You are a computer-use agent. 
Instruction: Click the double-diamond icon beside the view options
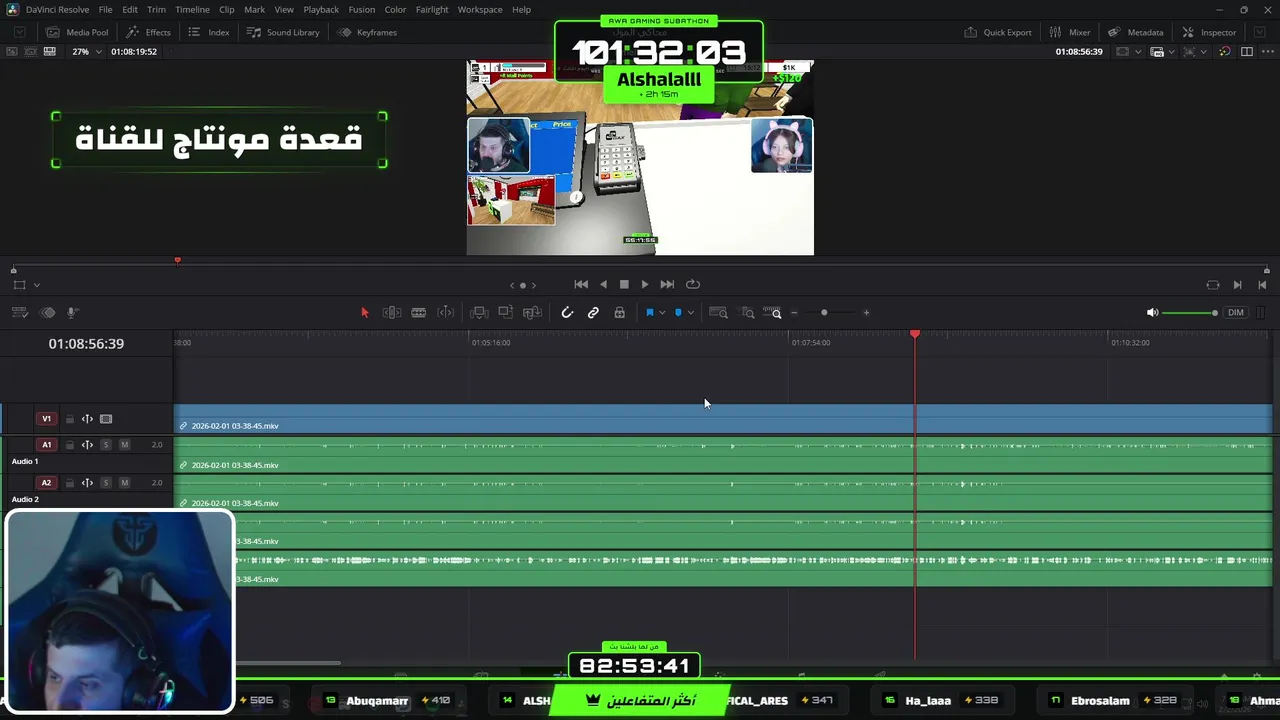47,313
